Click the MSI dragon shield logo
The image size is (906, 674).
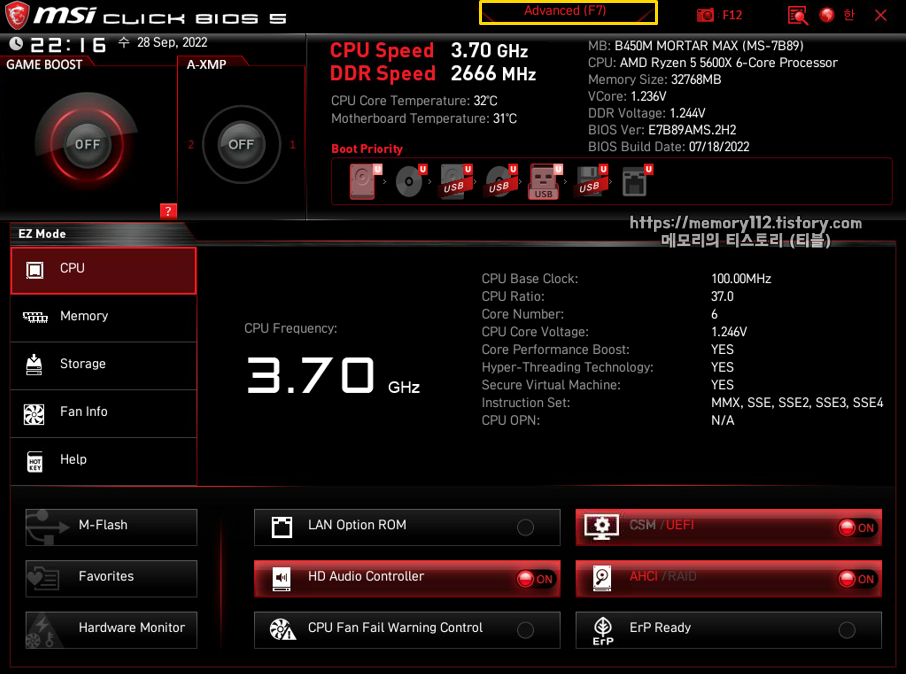17,16
